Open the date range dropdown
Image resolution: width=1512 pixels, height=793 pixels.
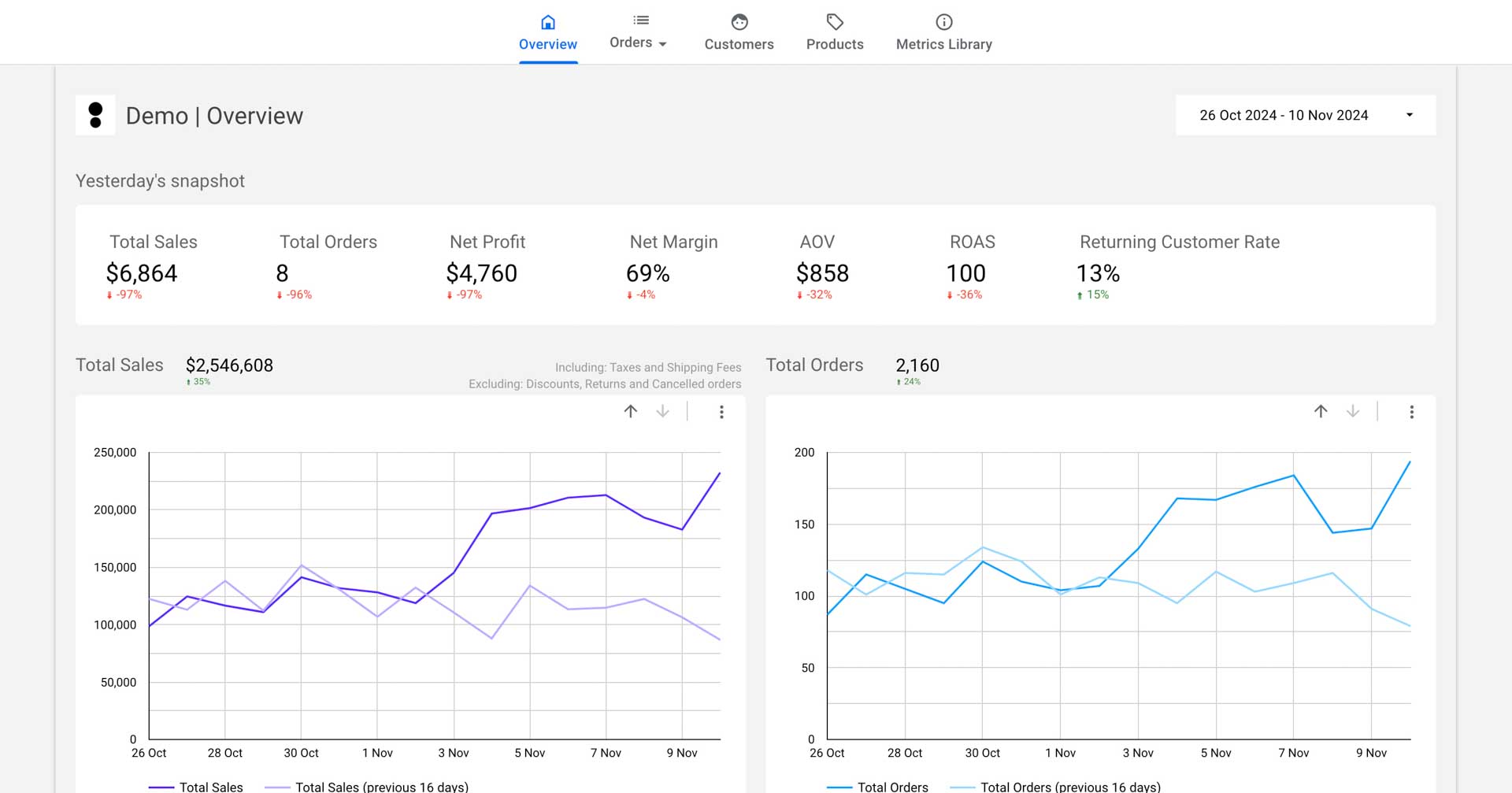click(x=1305, y=115)
